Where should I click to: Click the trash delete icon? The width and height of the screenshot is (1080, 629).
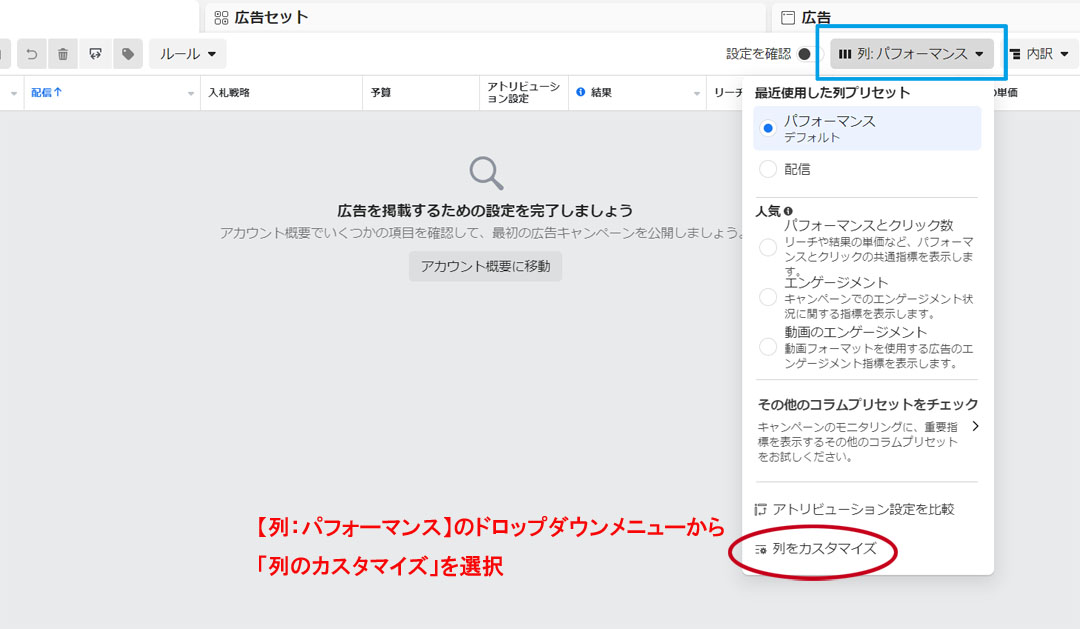click(63, 54)
